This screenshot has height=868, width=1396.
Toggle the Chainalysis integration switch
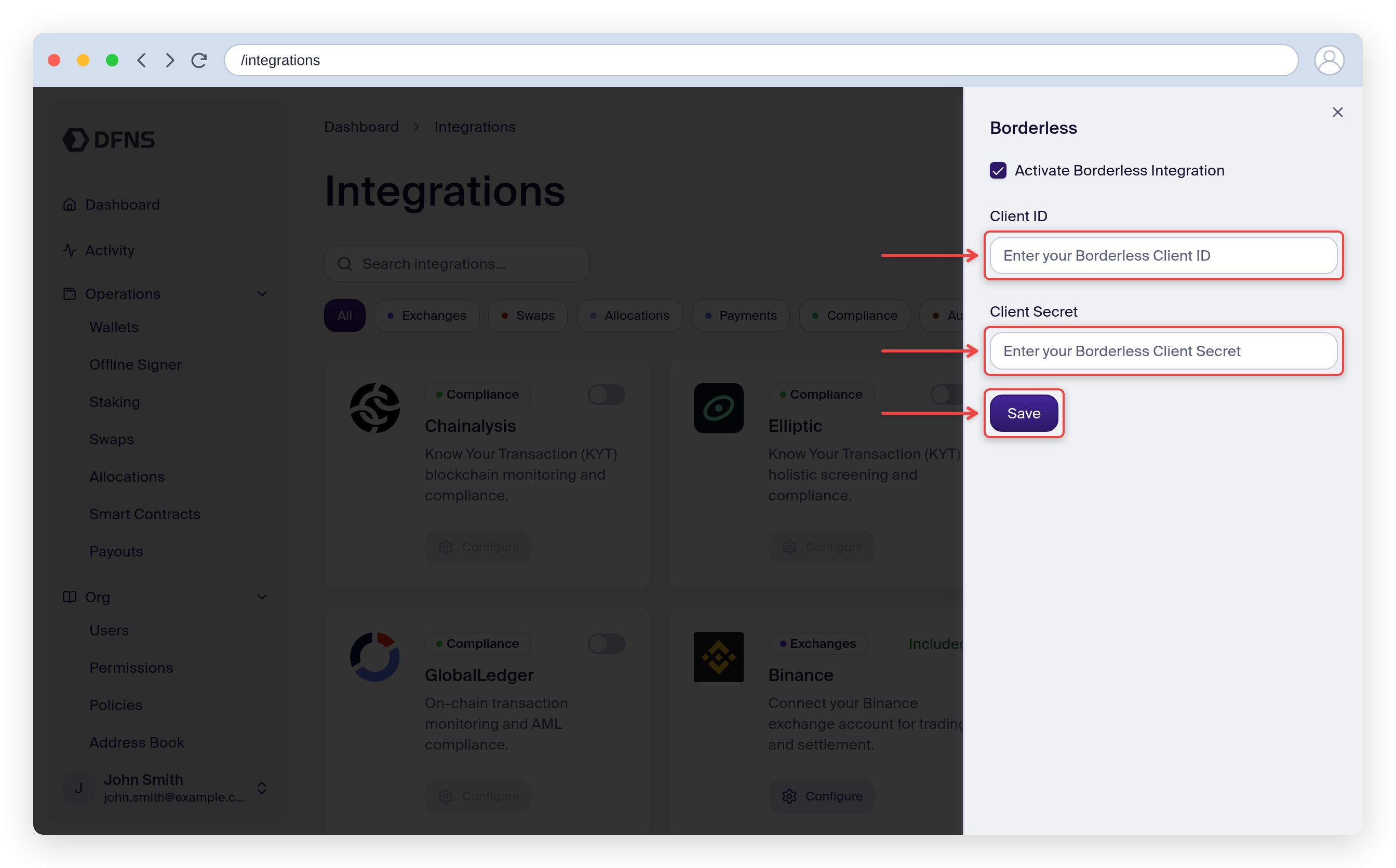pyautogui.click(x=607, y=395)
